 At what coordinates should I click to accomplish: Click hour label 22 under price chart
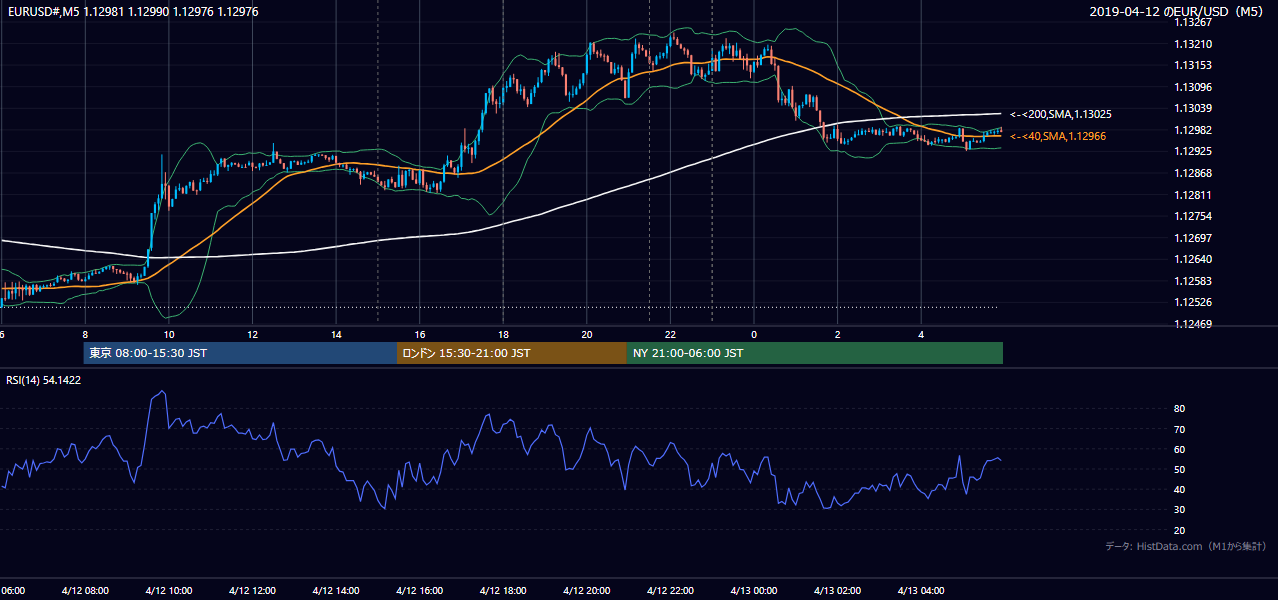[670, 335]
